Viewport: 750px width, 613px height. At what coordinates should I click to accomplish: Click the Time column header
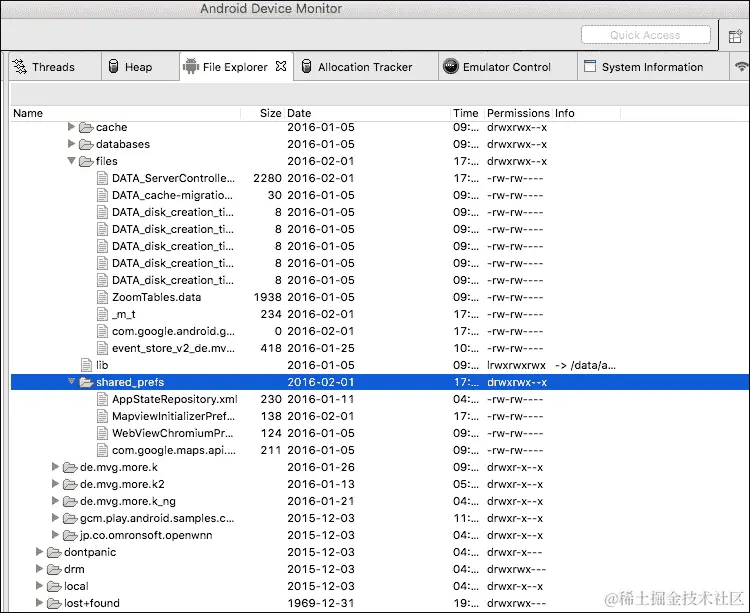(468, 113)
